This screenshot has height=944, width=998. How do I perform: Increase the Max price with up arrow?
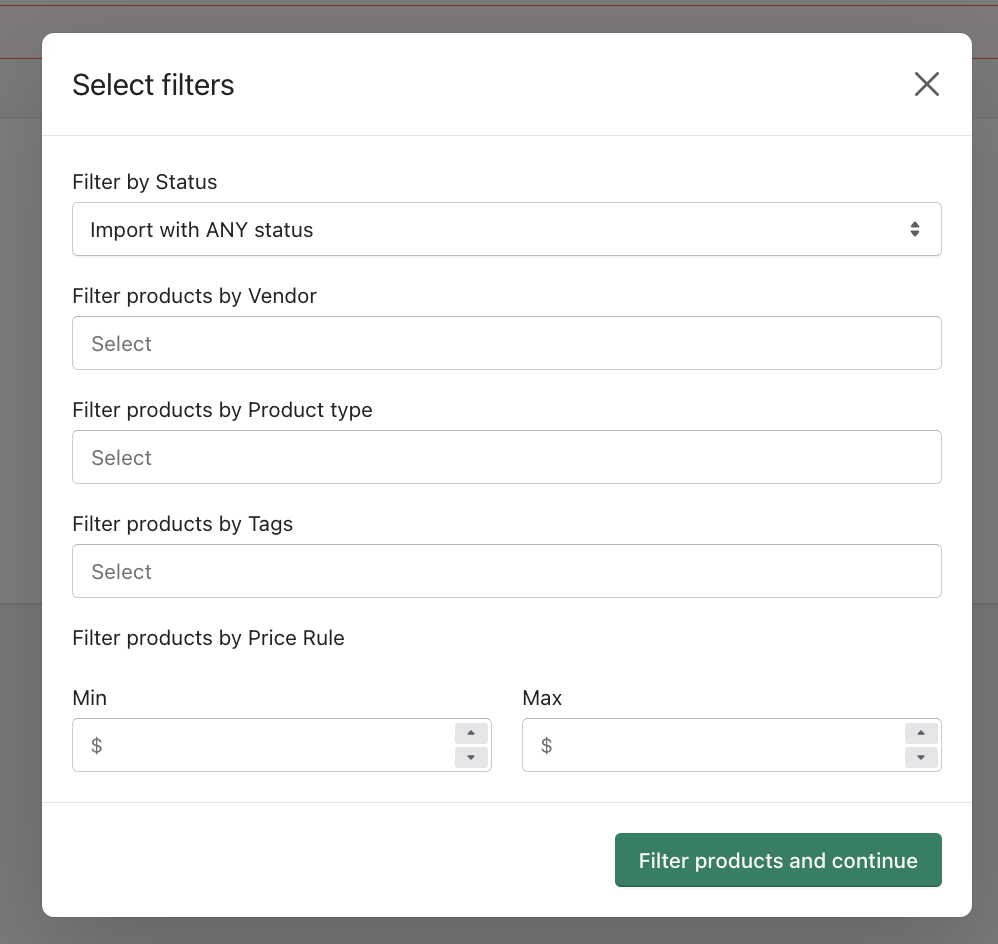[921, 733]
